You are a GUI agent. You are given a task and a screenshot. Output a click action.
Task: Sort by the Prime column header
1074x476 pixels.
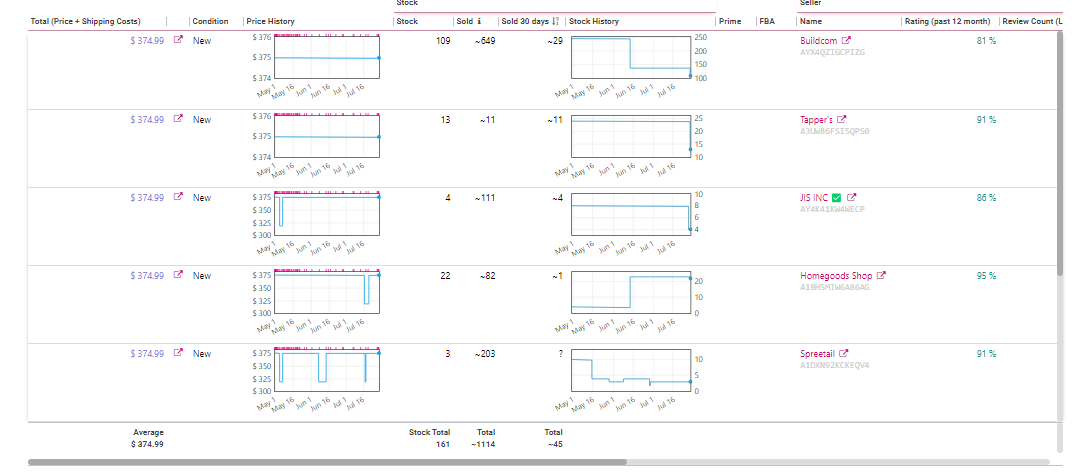click(730, 21)
